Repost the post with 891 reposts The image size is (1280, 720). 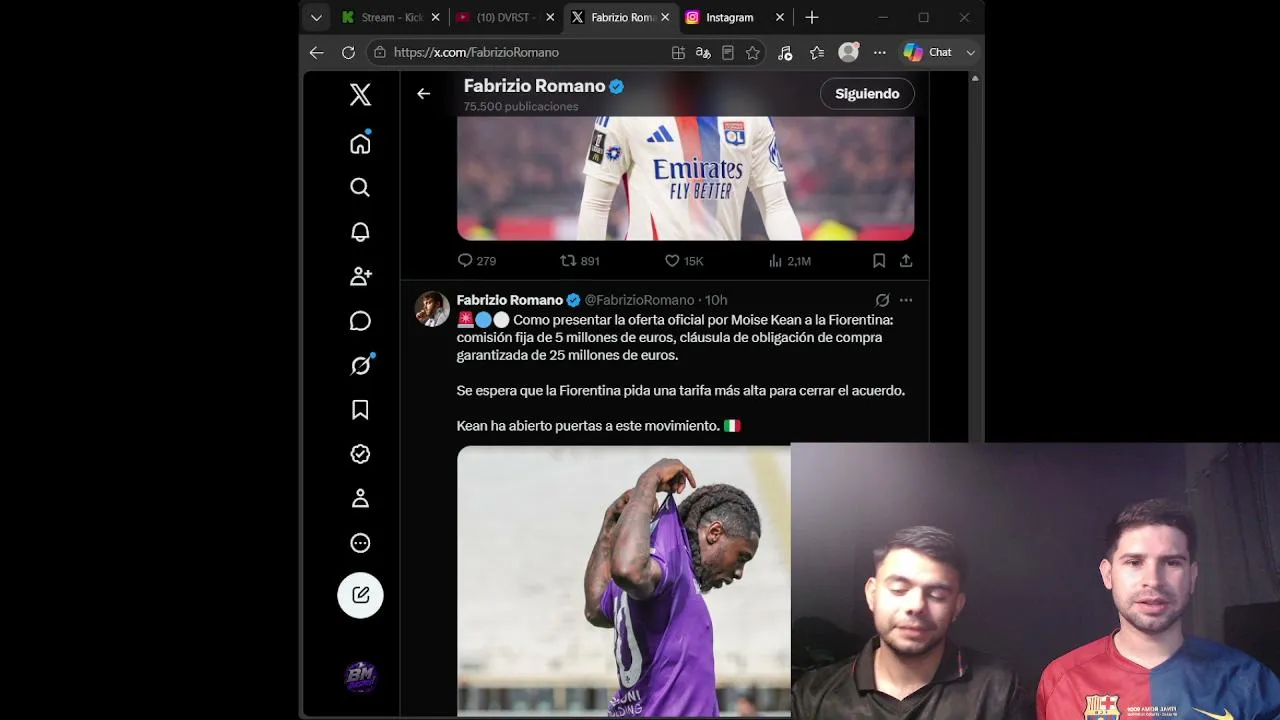pyautogui.click(x=580, y=261)
